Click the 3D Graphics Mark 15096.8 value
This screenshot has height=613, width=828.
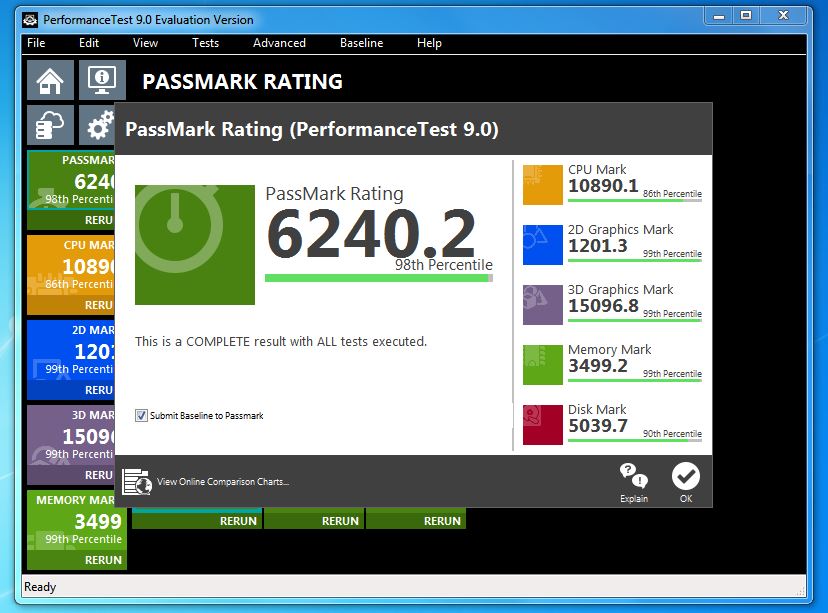click(x=603, y=306)
